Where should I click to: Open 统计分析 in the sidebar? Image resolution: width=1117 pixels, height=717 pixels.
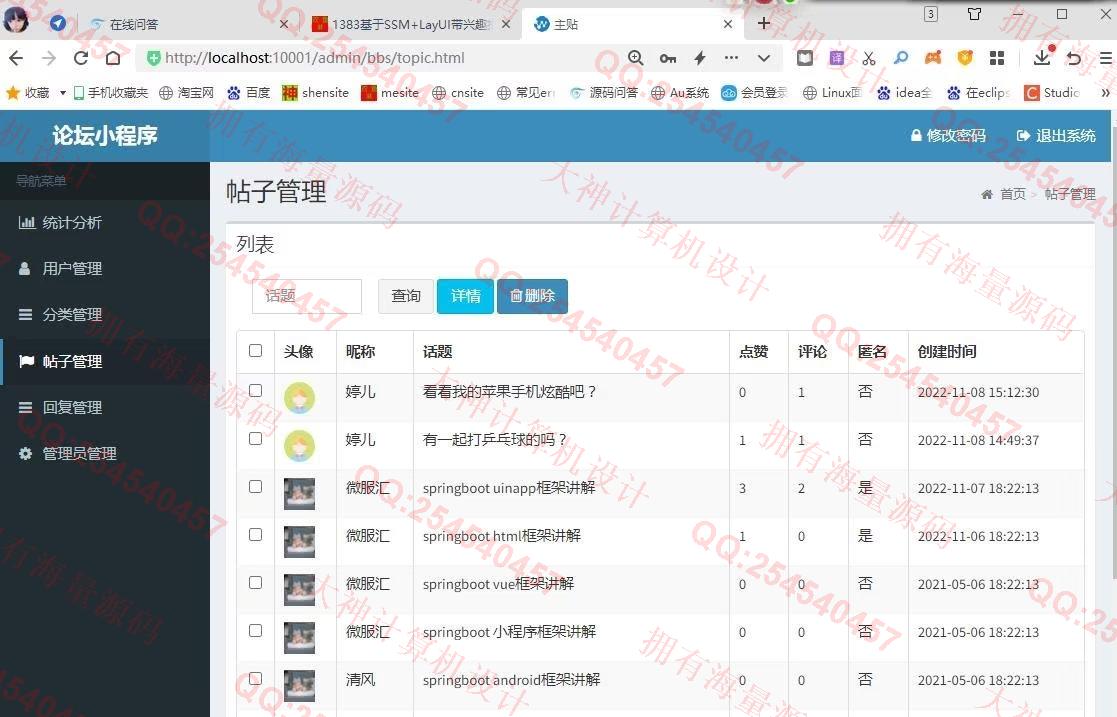(105, 222)
